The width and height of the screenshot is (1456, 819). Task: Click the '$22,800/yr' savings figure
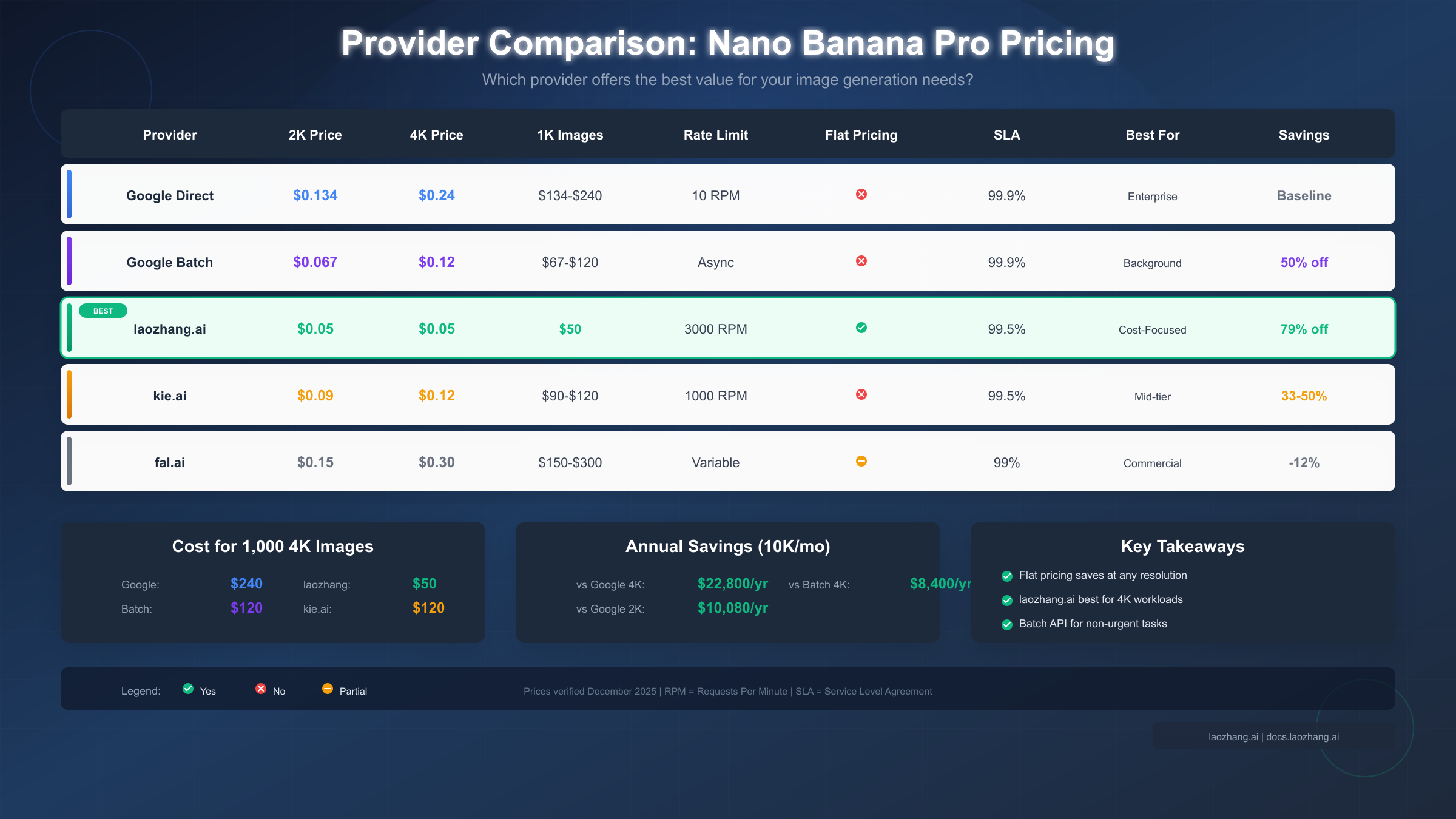click(x=732, y=584)
